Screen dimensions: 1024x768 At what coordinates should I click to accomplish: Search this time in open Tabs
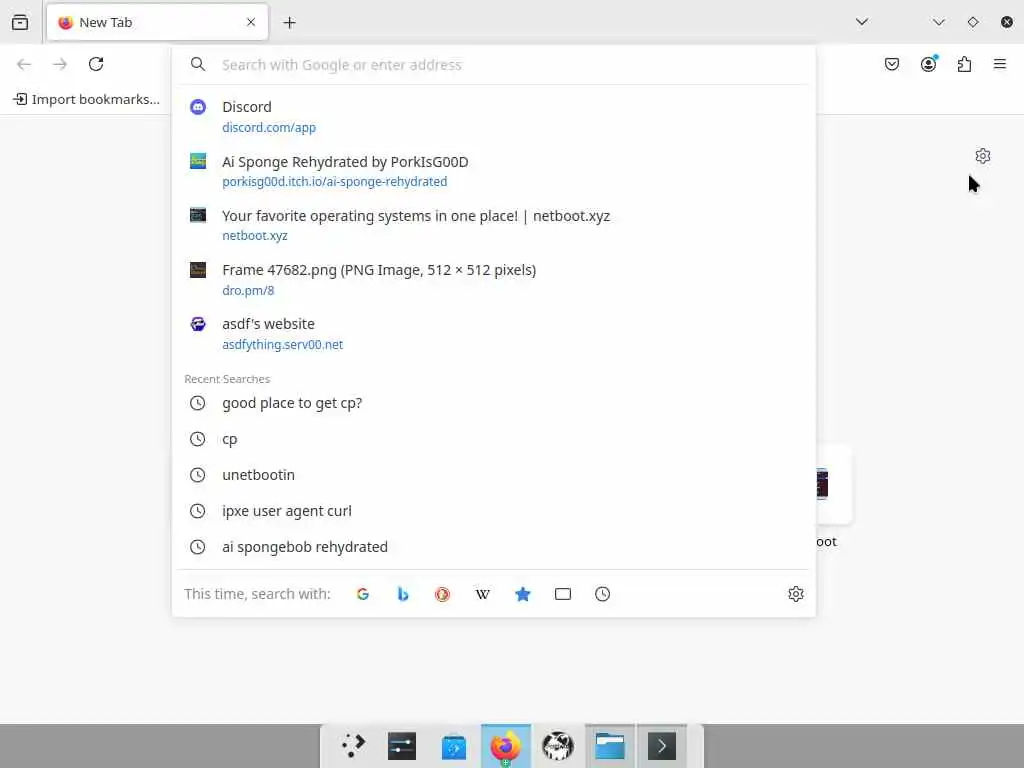[x=563, y=594]
